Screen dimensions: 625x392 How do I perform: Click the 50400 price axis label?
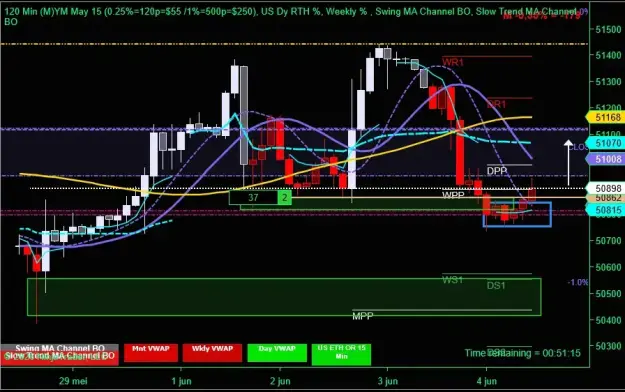tap(608, 320)
